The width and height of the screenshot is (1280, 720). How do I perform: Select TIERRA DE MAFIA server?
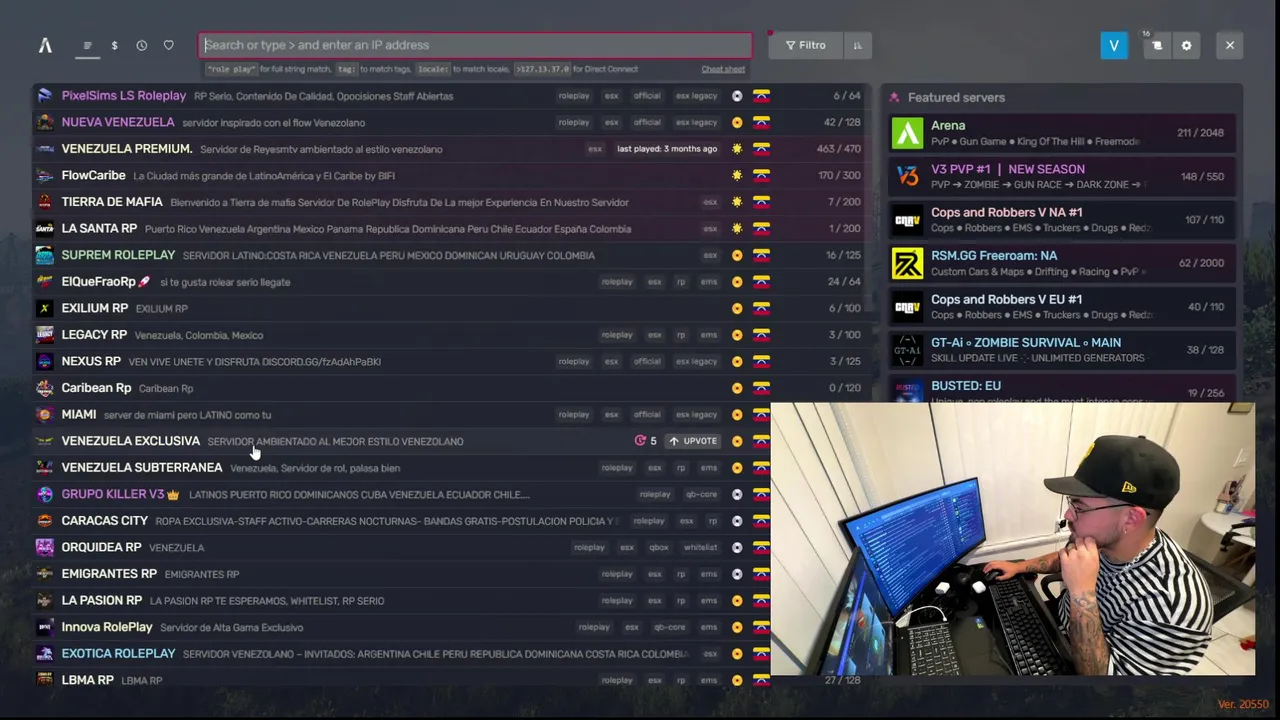(450, 202)
